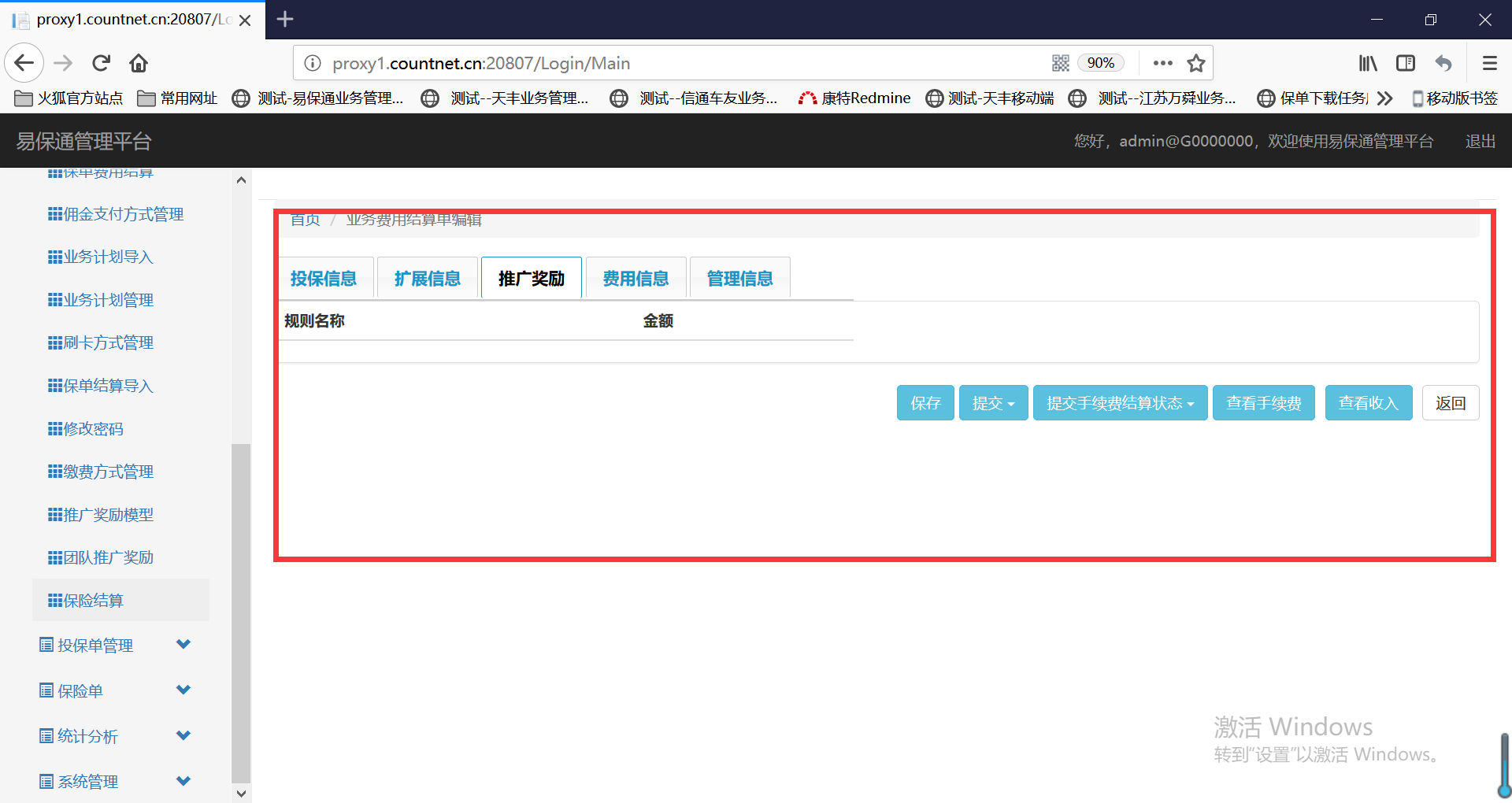
Task: Expand 系统管理 menu chevron
Action: click(183, 781)
